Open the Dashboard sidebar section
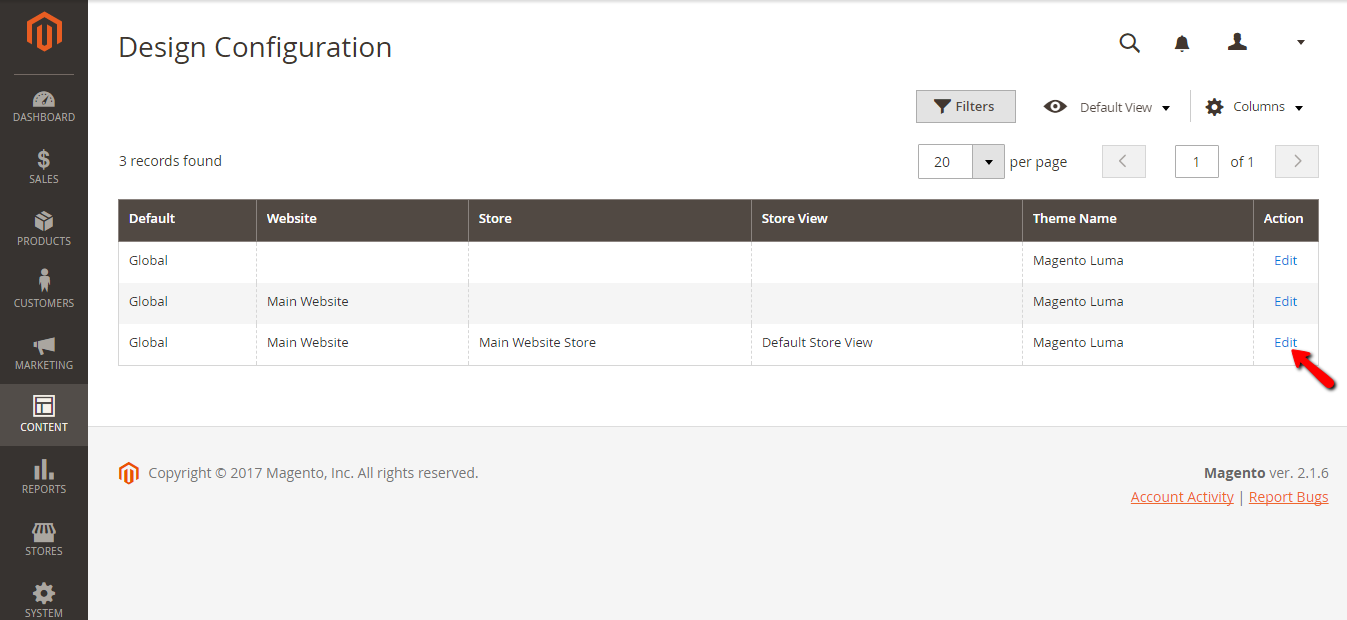 (x=44, y=107)
